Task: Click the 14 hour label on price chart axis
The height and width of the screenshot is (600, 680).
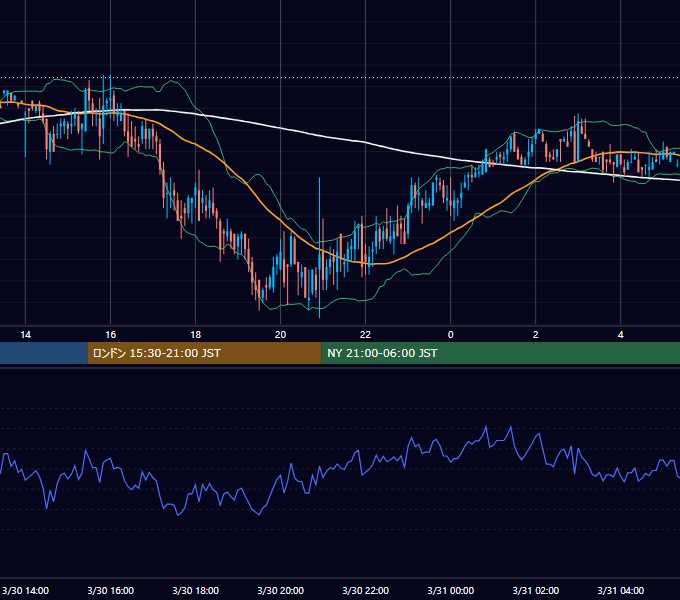Action: 26,335
